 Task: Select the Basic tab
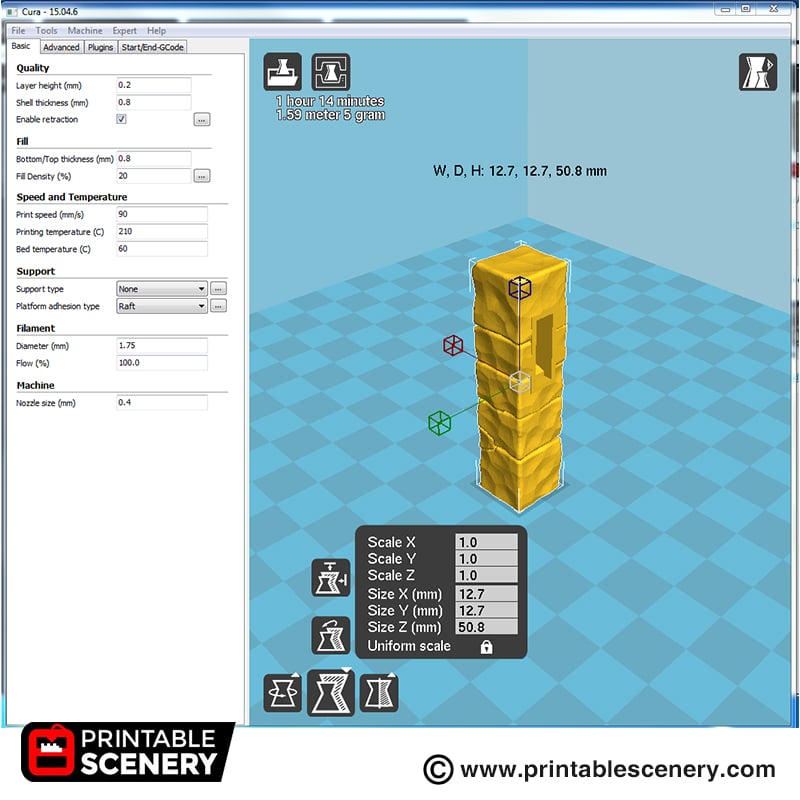pos(21,46)
